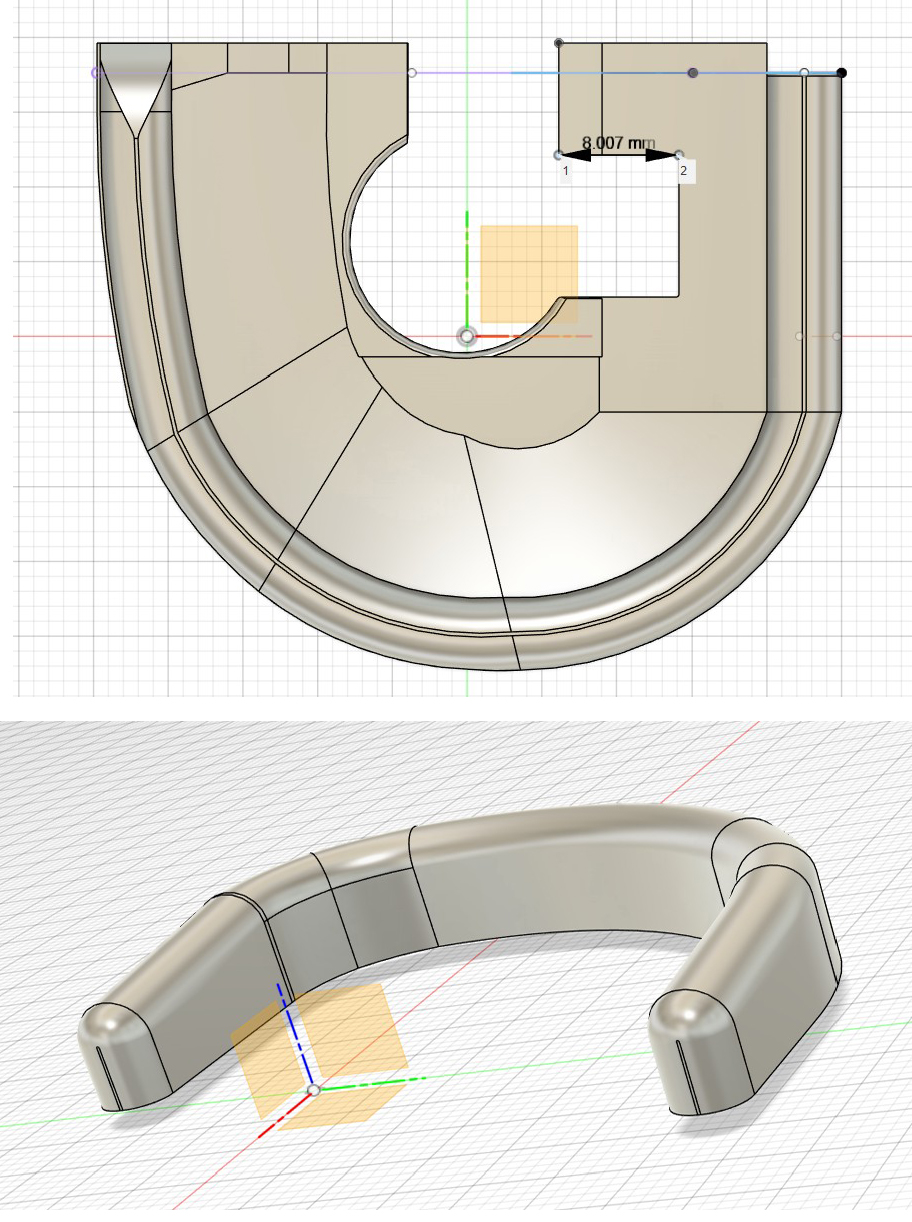The width and height of the screenshot is (912, 1222).
Task: Click the dark sketch point above measurement point 1
Action: [558, 43]
